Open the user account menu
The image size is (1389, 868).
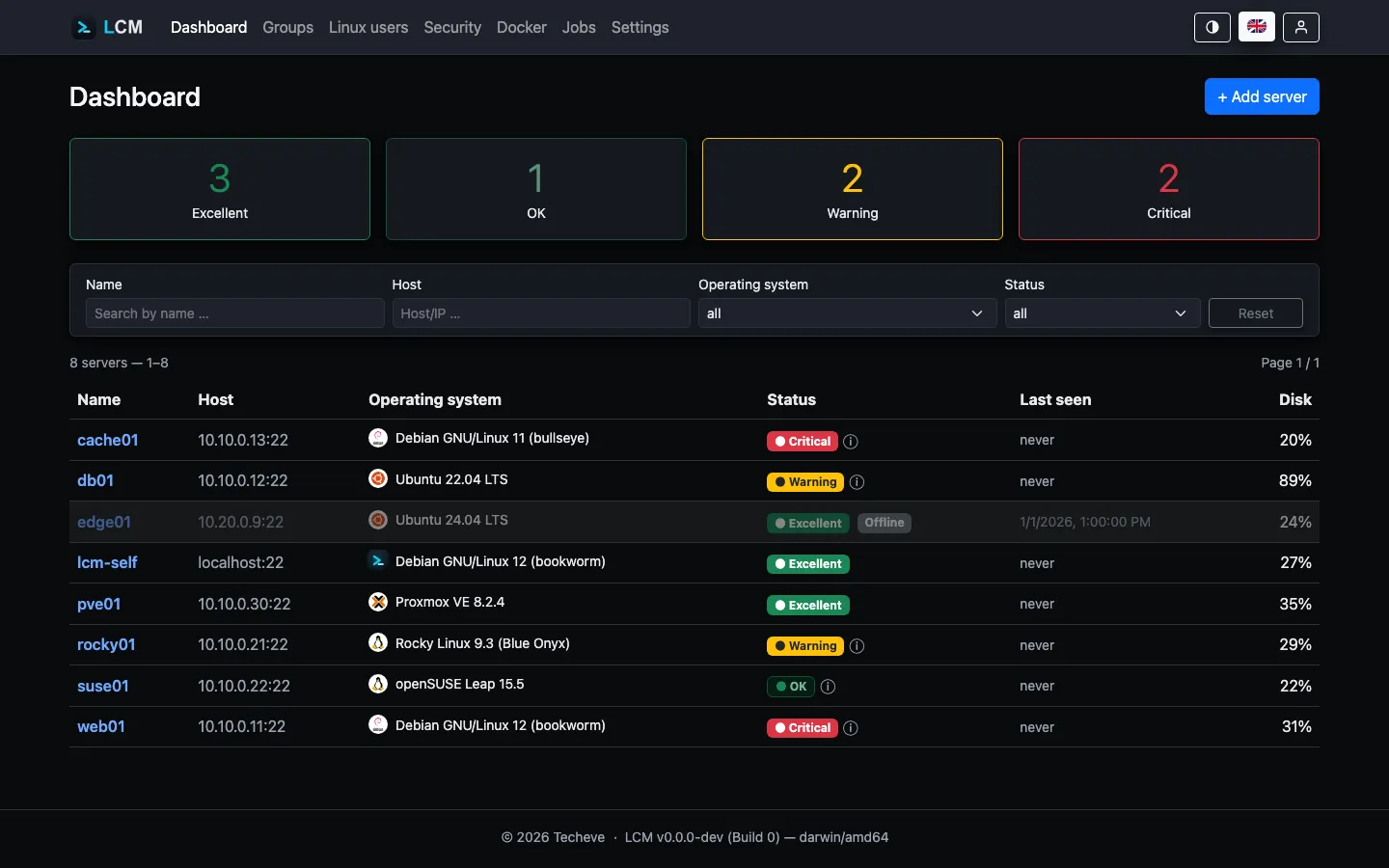pos(1301,27)
